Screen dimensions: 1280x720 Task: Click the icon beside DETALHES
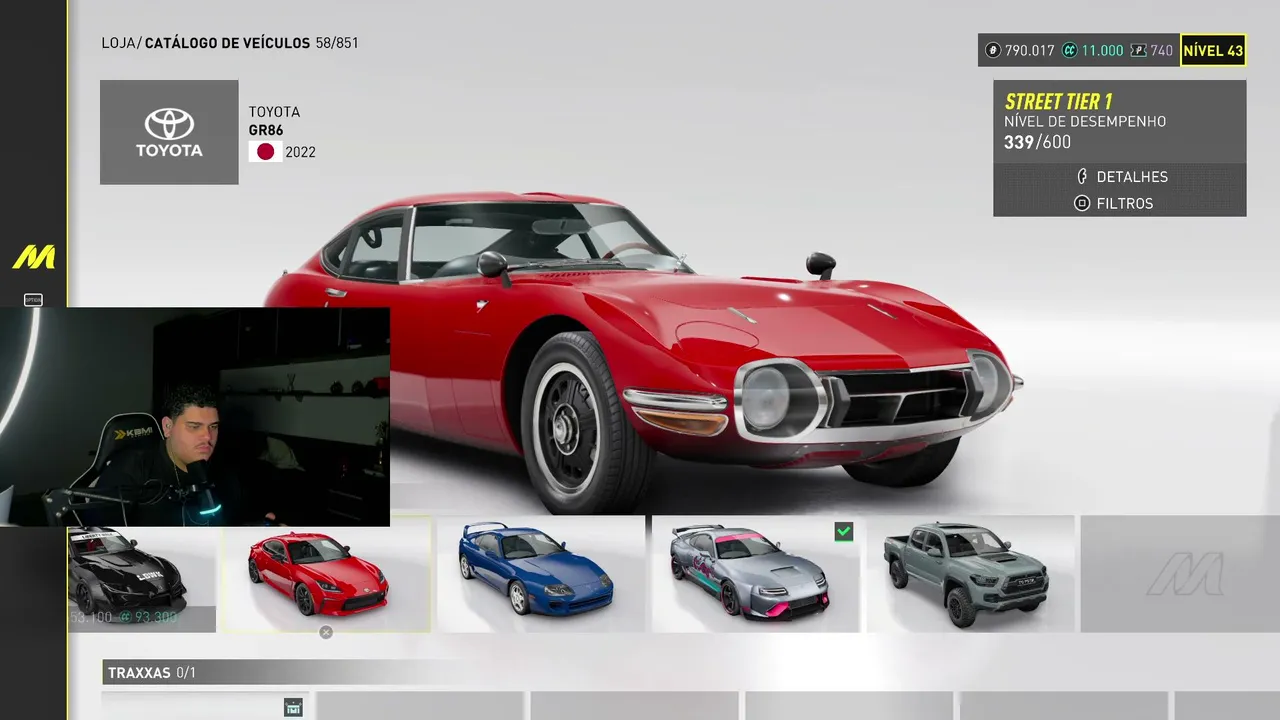pos(1082,176)
